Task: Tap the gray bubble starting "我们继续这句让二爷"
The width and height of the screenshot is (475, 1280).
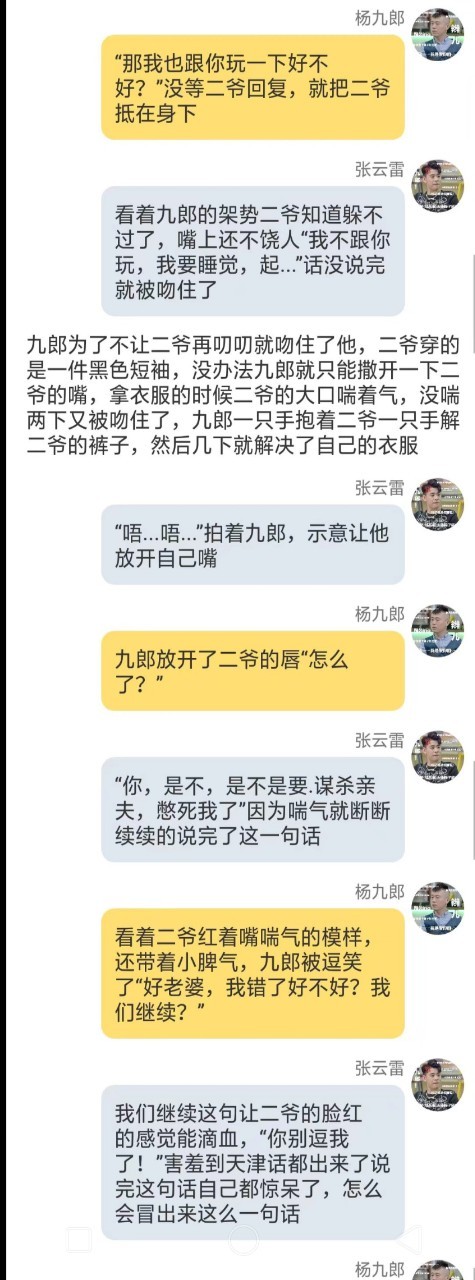Action: (253, 1162)
